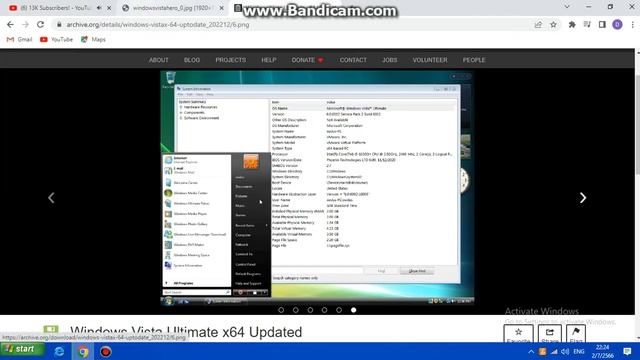This screenshot has width=640, height=360.
Task: Select the fifth image indicator dot
Action: [x=339, y=310]
